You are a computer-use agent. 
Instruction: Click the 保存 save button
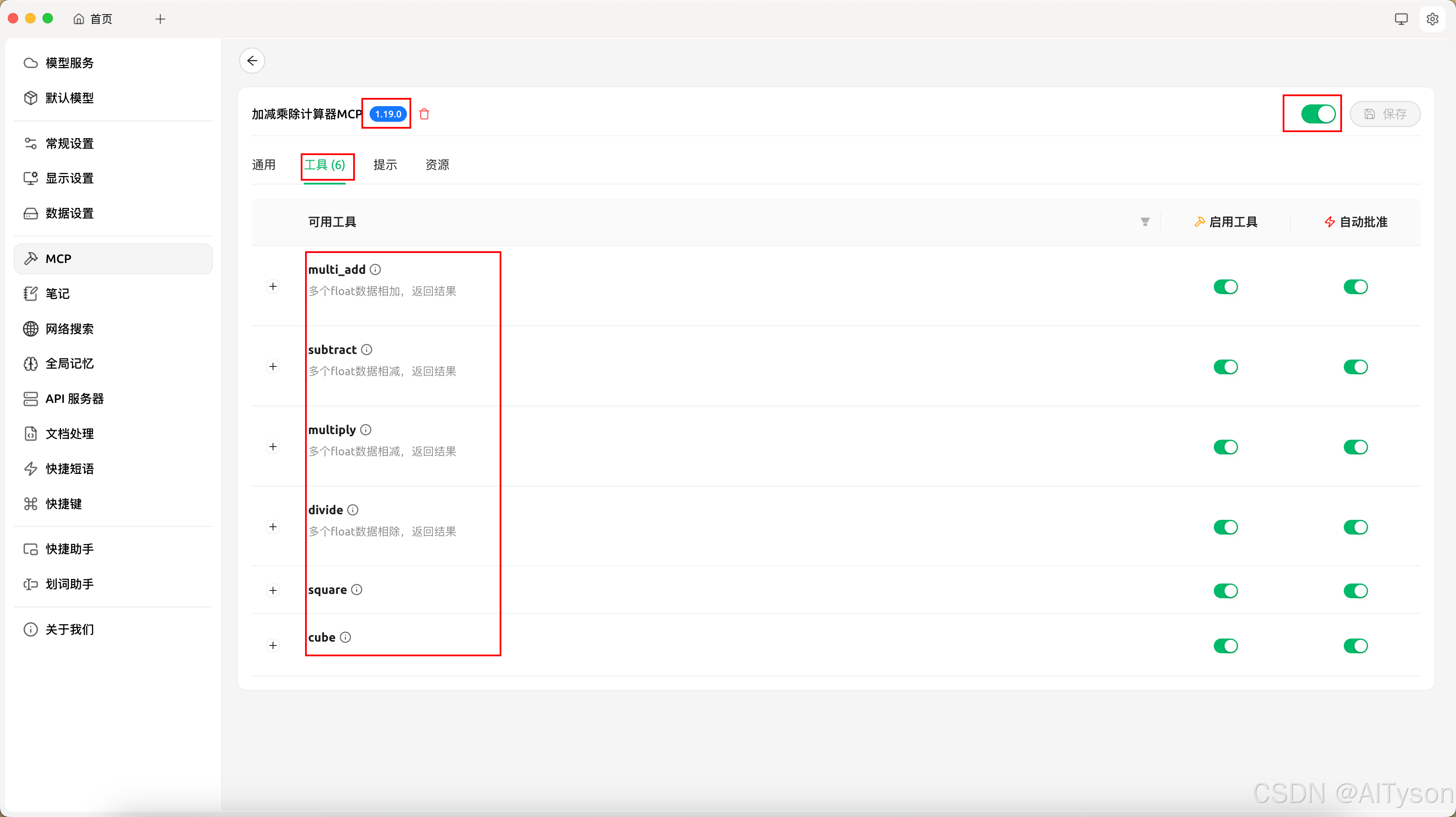(1385, 114)
